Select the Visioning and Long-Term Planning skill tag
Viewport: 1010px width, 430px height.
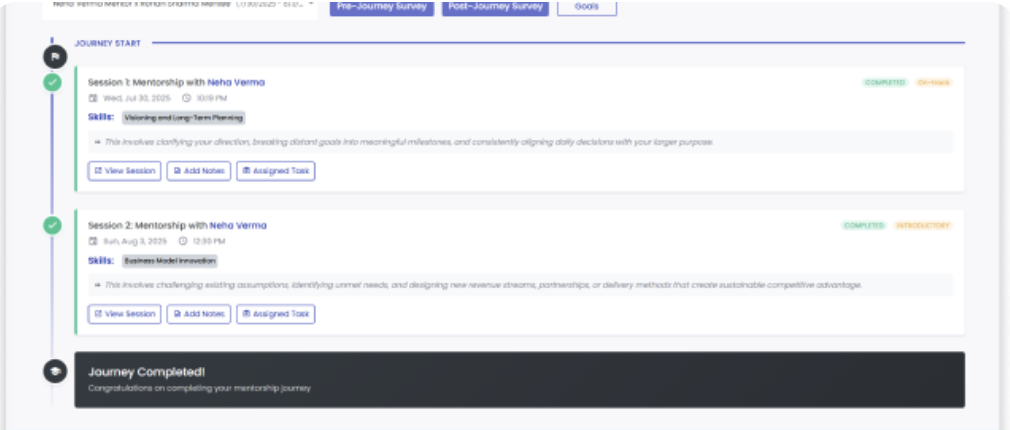tap(184, 118)
